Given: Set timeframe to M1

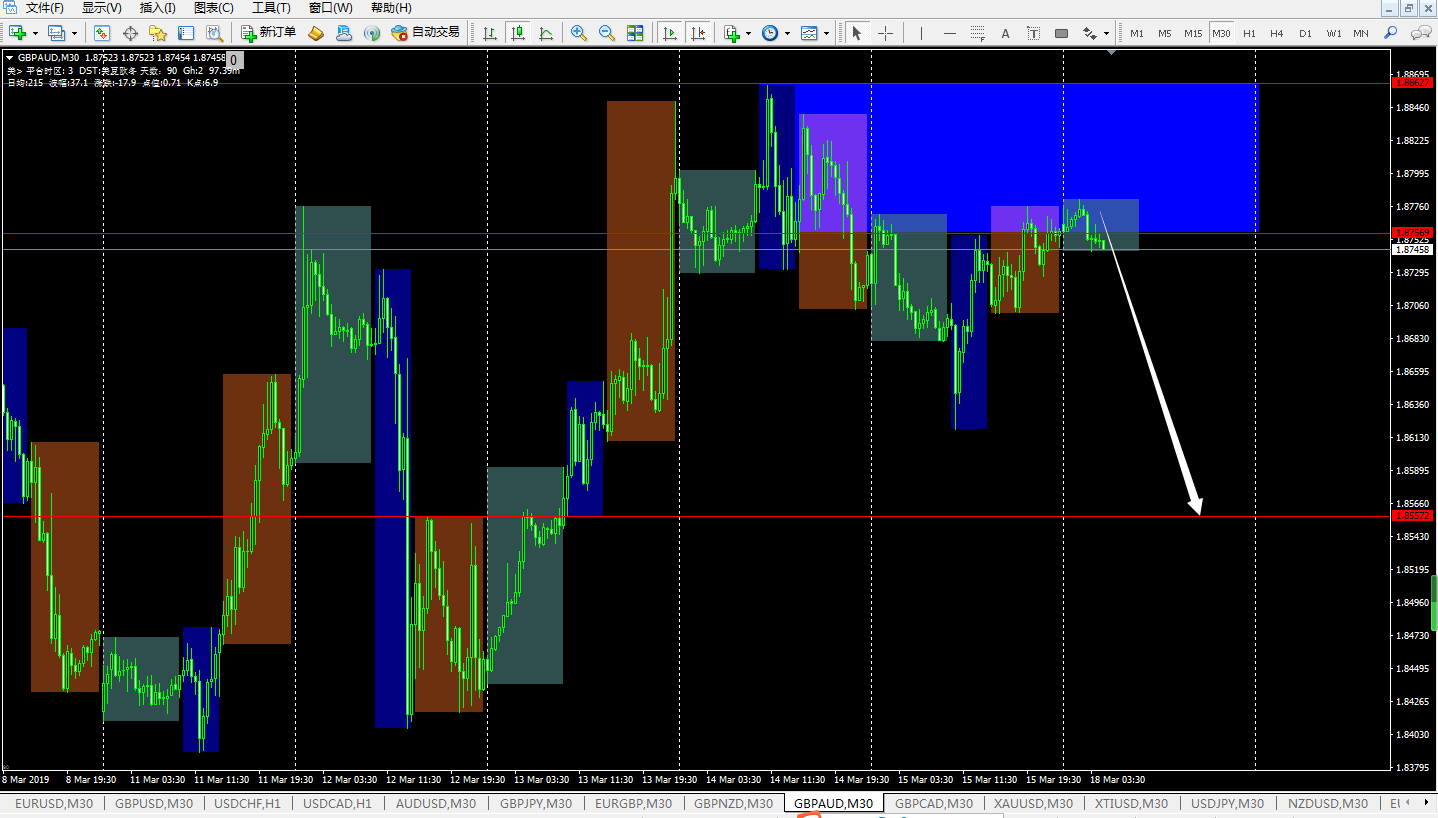Looking at the screenshot, I should [x=1137, y=33].
